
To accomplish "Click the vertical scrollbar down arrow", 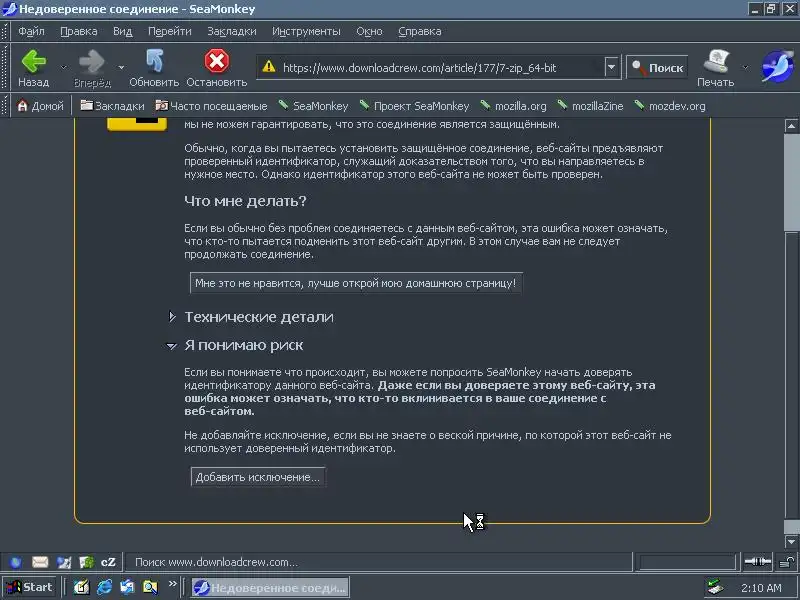I will coord(791,542).
